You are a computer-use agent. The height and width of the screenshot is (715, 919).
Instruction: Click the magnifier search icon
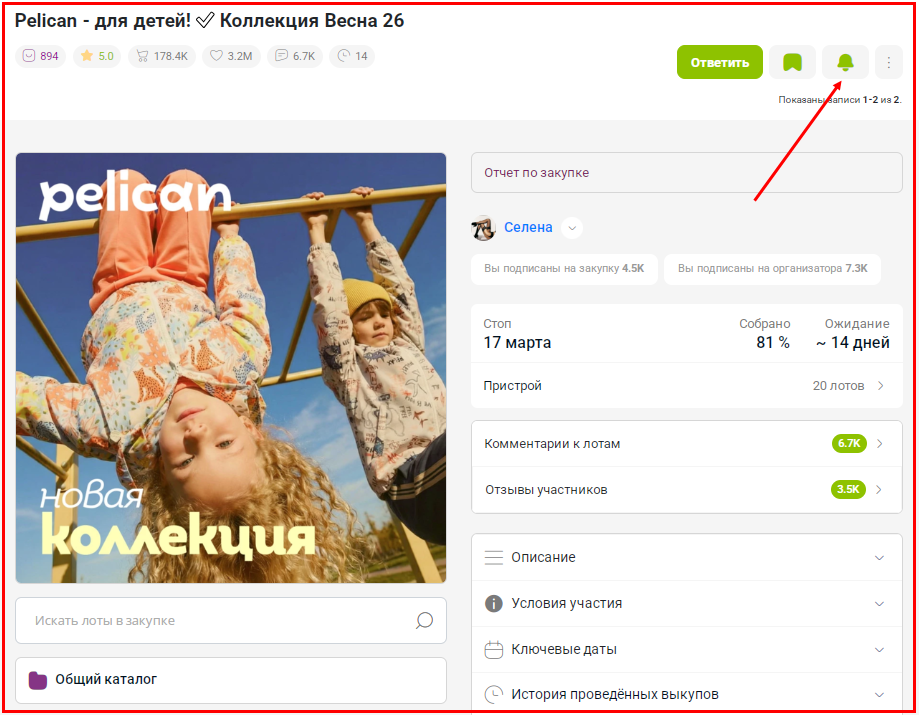point(424,621)
